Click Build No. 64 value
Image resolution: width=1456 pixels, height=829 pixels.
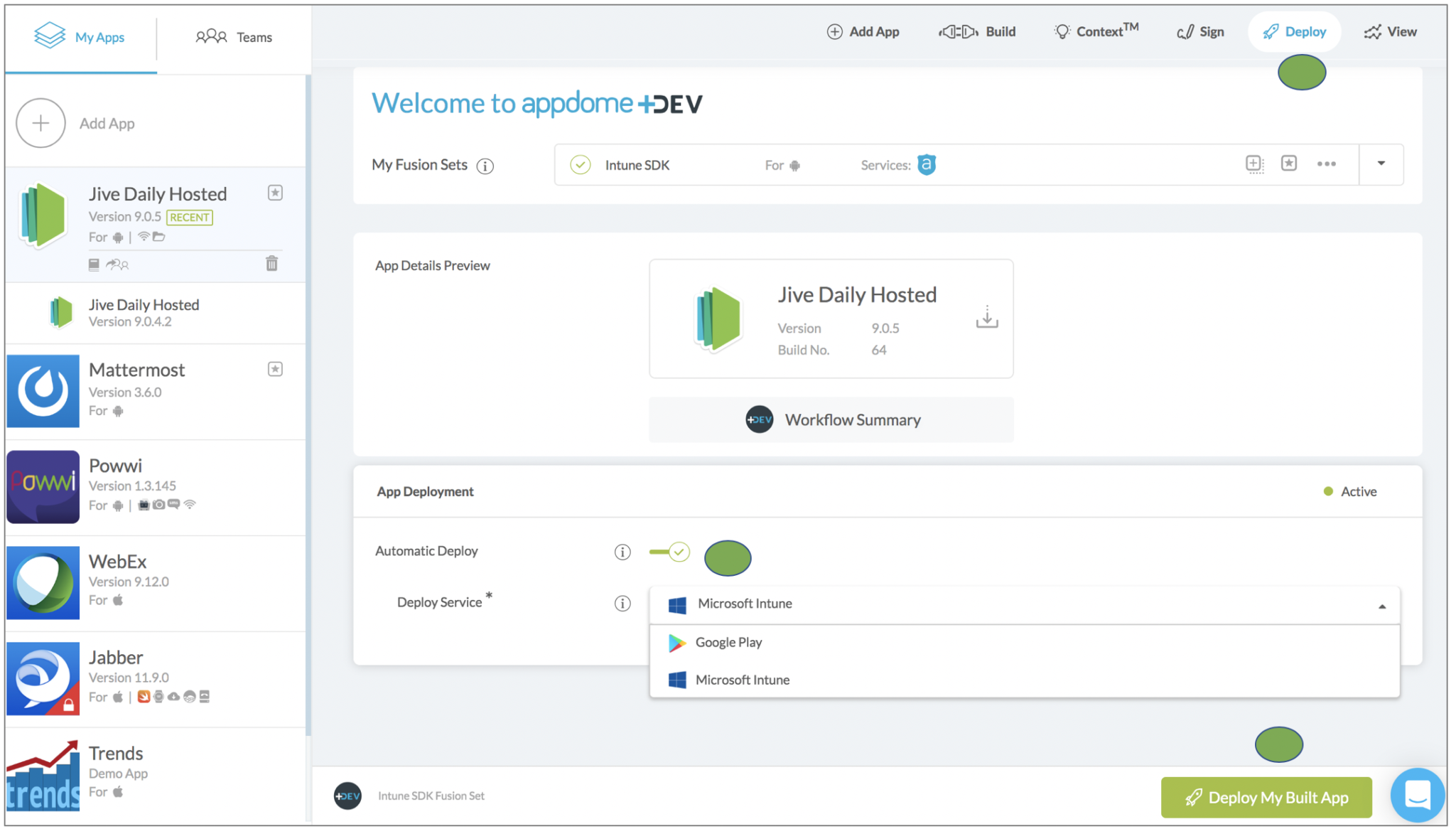pyautogui.click(x=879, y=350)
